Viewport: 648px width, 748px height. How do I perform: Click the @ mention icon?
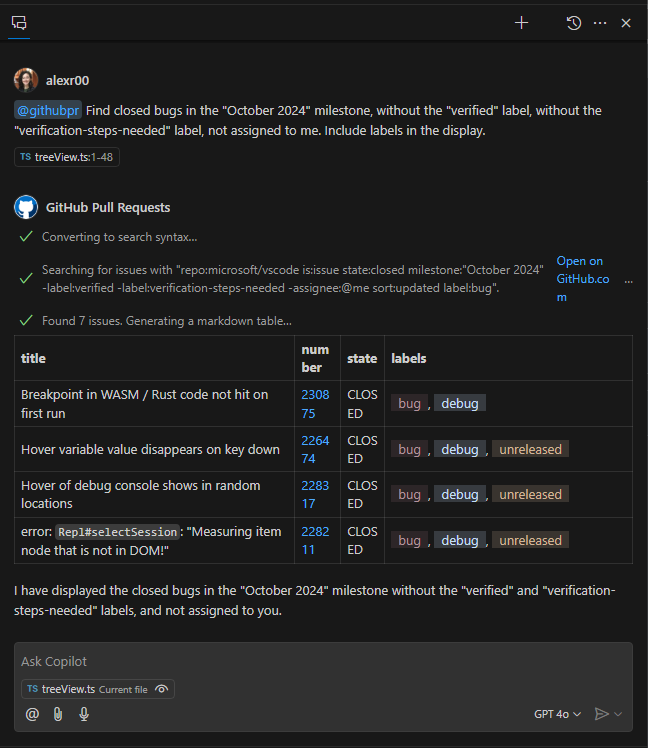click(32, 714)
